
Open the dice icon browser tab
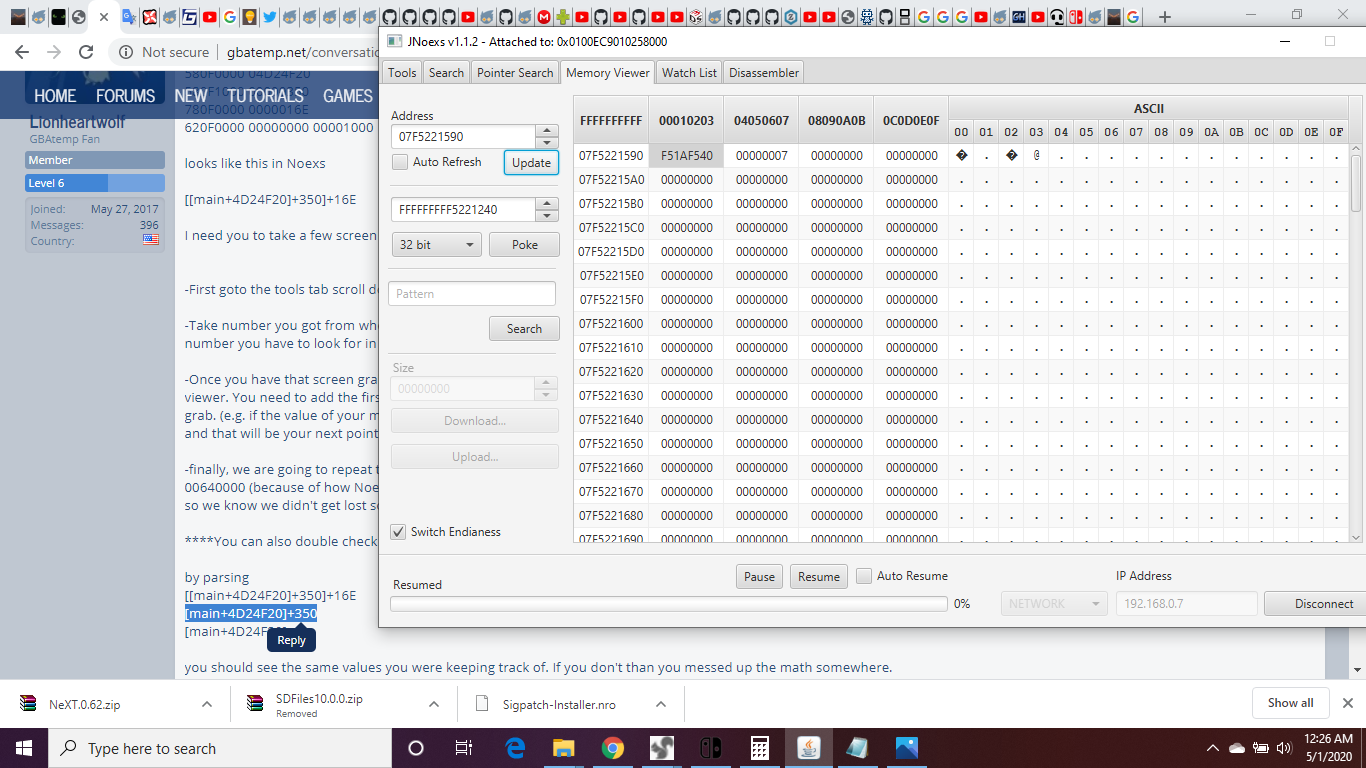697,17
